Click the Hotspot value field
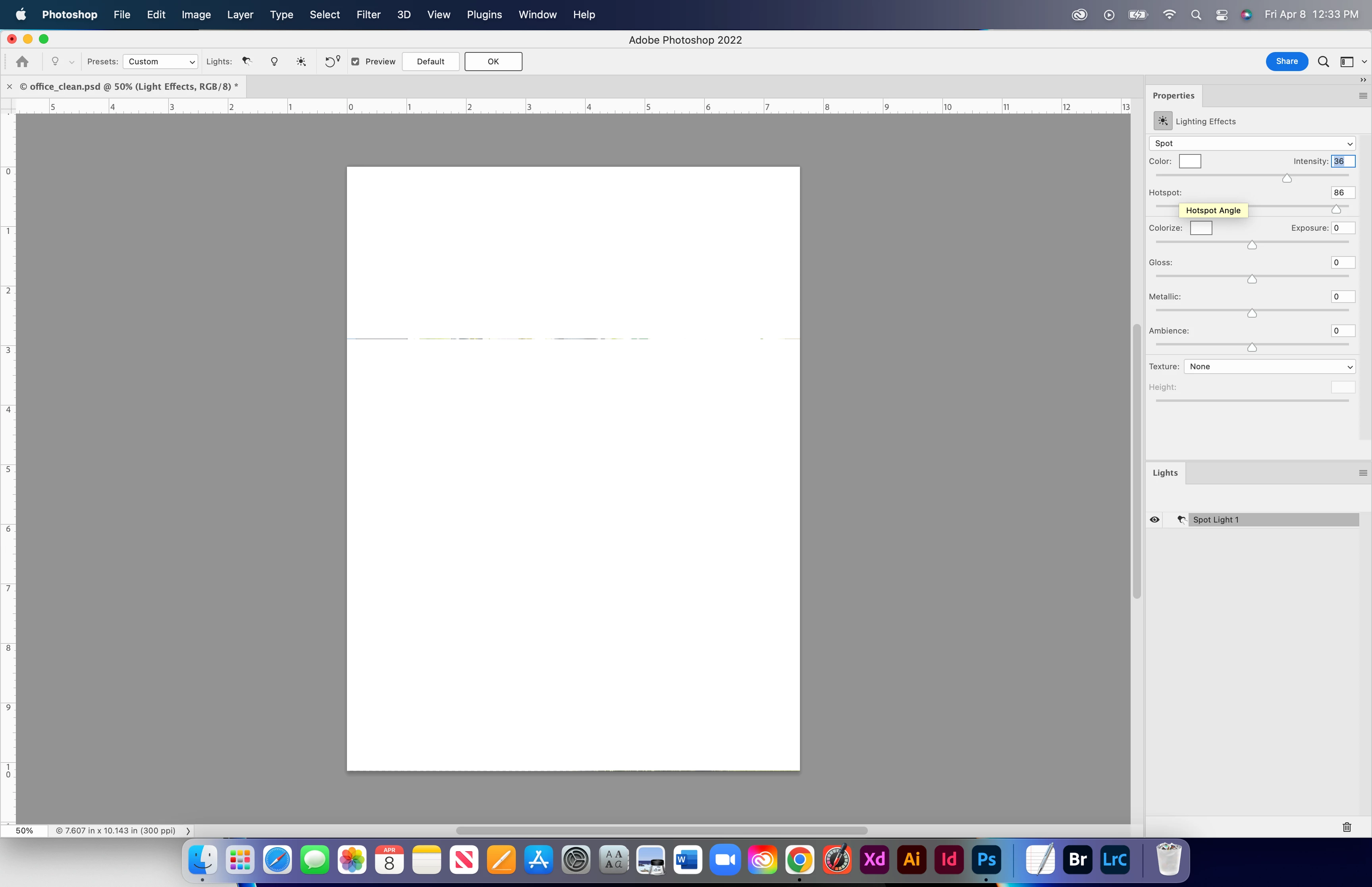1372x887 pixels. point(1343,193)
